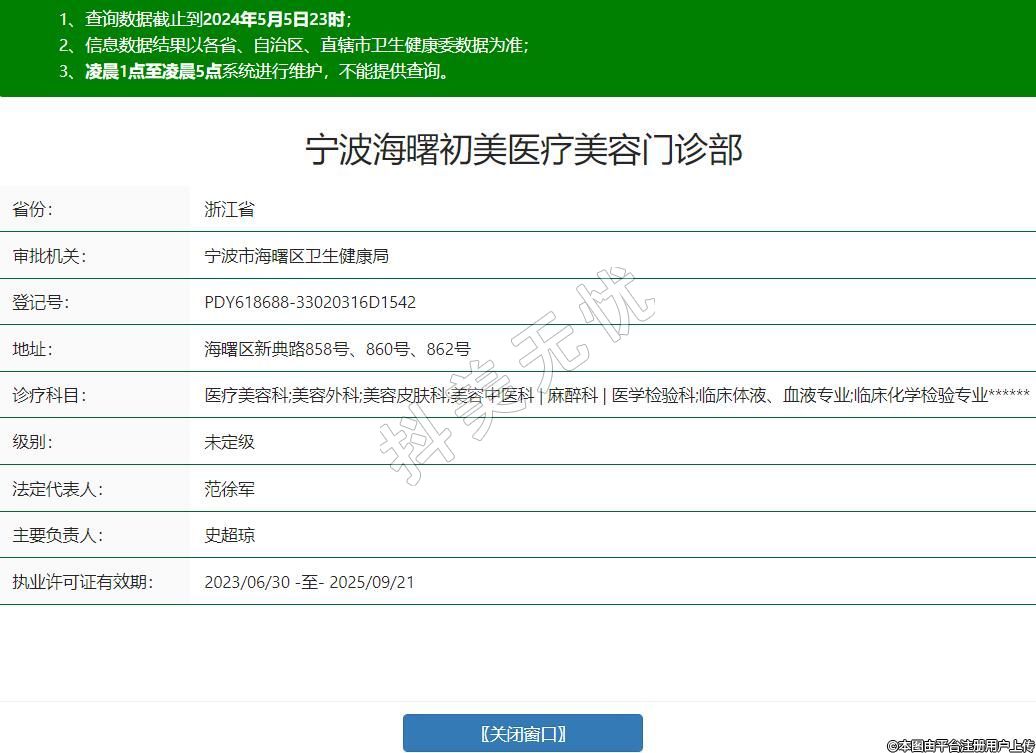
Task: Click the clinic title 宁波海曙初美医疗美容门诊部
Action: 523,150
